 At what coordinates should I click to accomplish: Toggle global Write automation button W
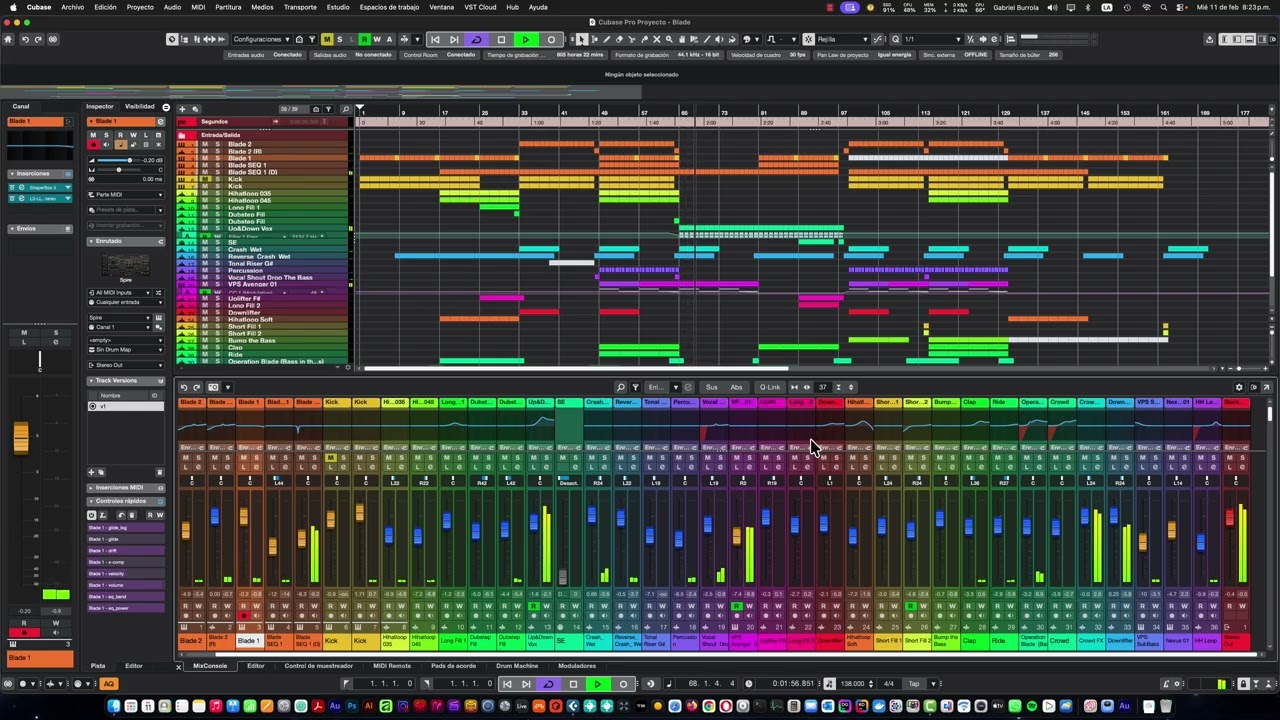[x=376, y=39]
